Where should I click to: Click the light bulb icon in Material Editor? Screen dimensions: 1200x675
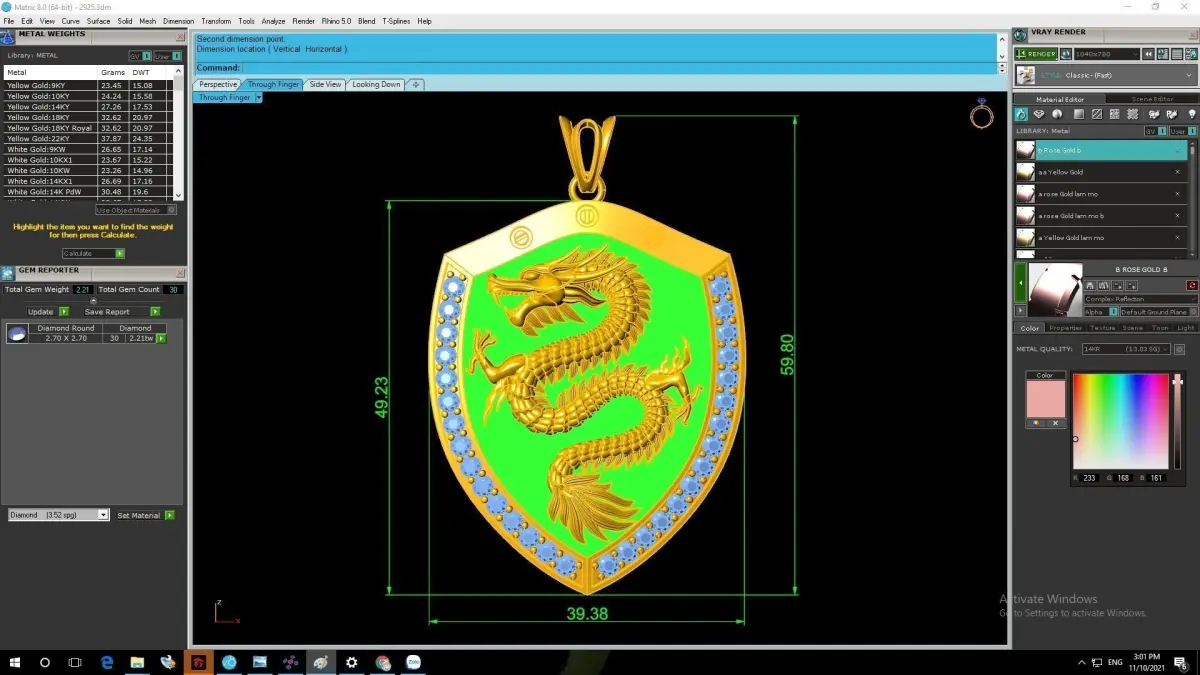pyautogui.click(x=1191, y=114)
